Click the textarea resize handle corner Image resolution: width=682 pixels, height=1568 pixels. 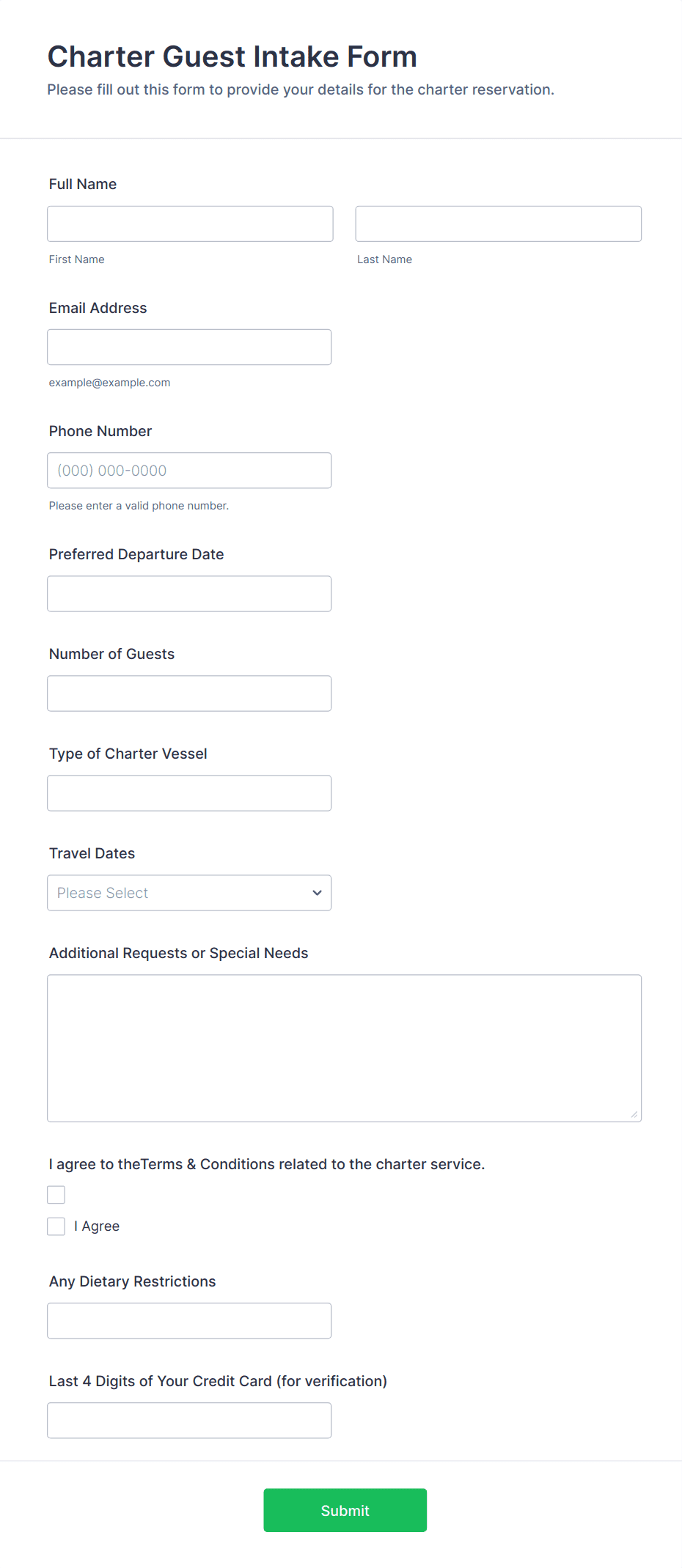634,1114
